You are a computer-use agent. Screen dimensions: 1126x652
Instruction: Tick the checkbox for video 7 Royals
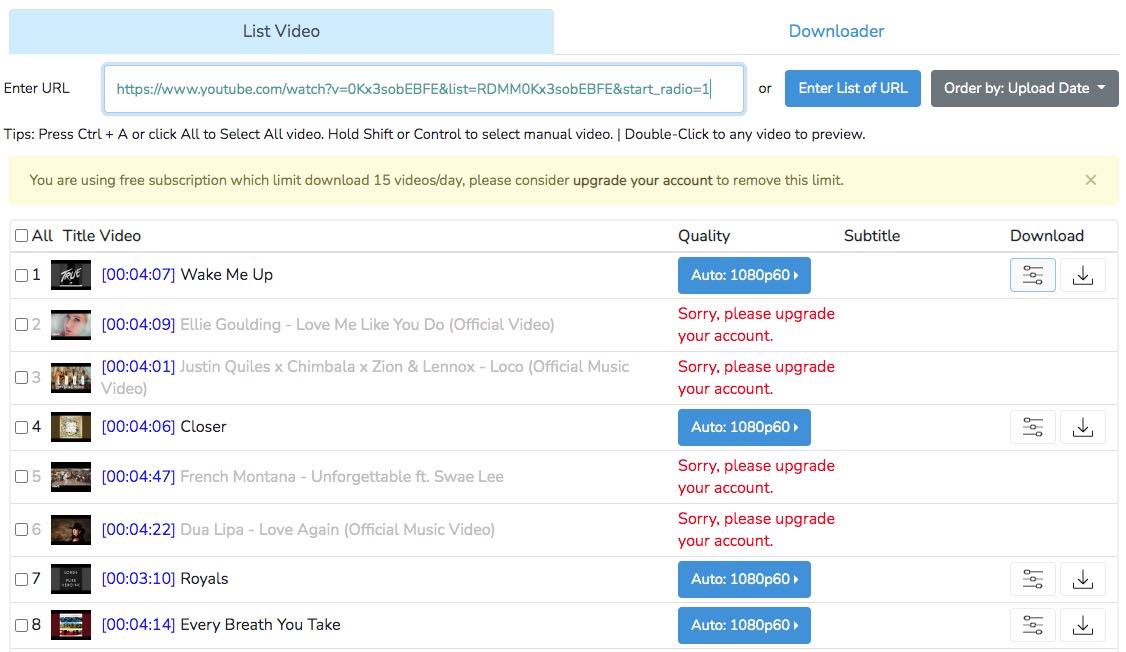(x=22, y=579)
